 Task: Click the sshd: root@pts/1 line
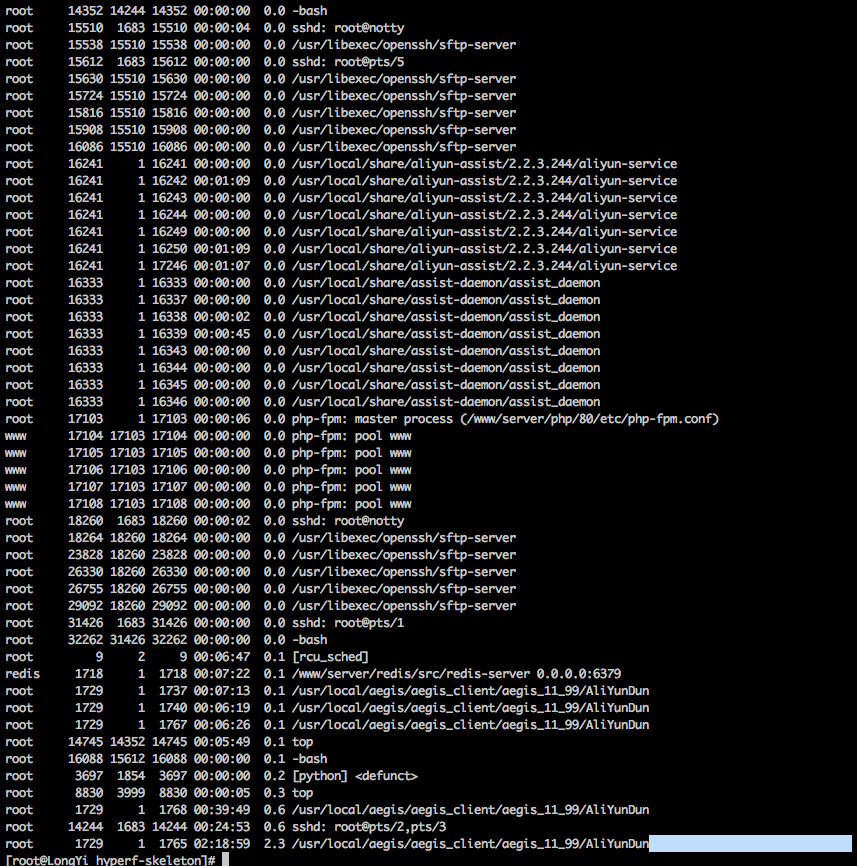[205, 623]
